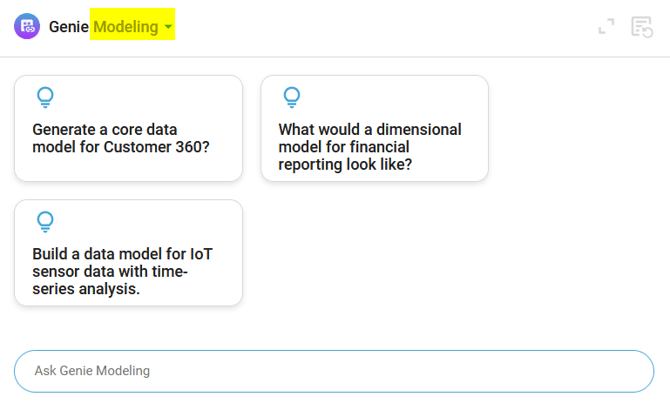670x410 pixels.
Task: Expand the Genie panel to fullscreen
Action: (x=606, y=27)
